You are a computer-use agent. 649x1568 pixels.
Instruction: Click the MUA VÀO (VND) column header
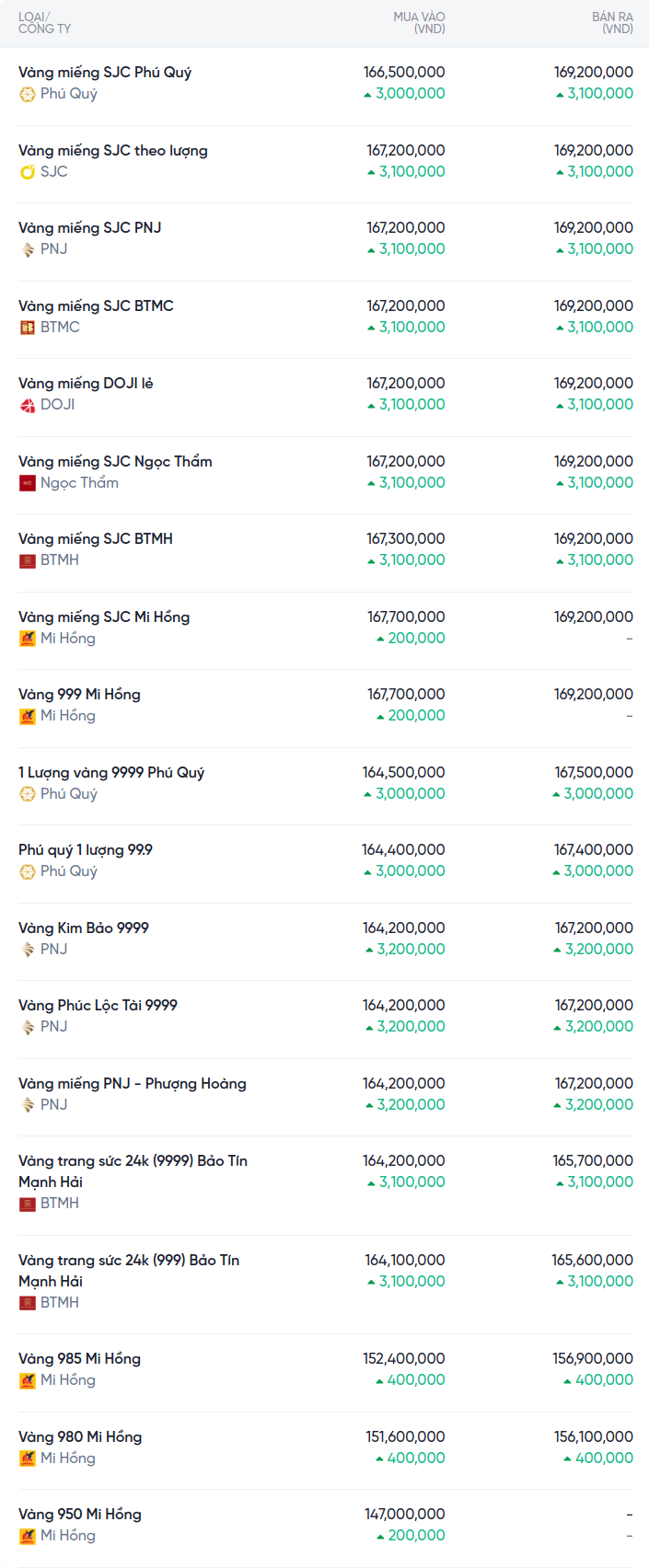[x=419, y=23]
